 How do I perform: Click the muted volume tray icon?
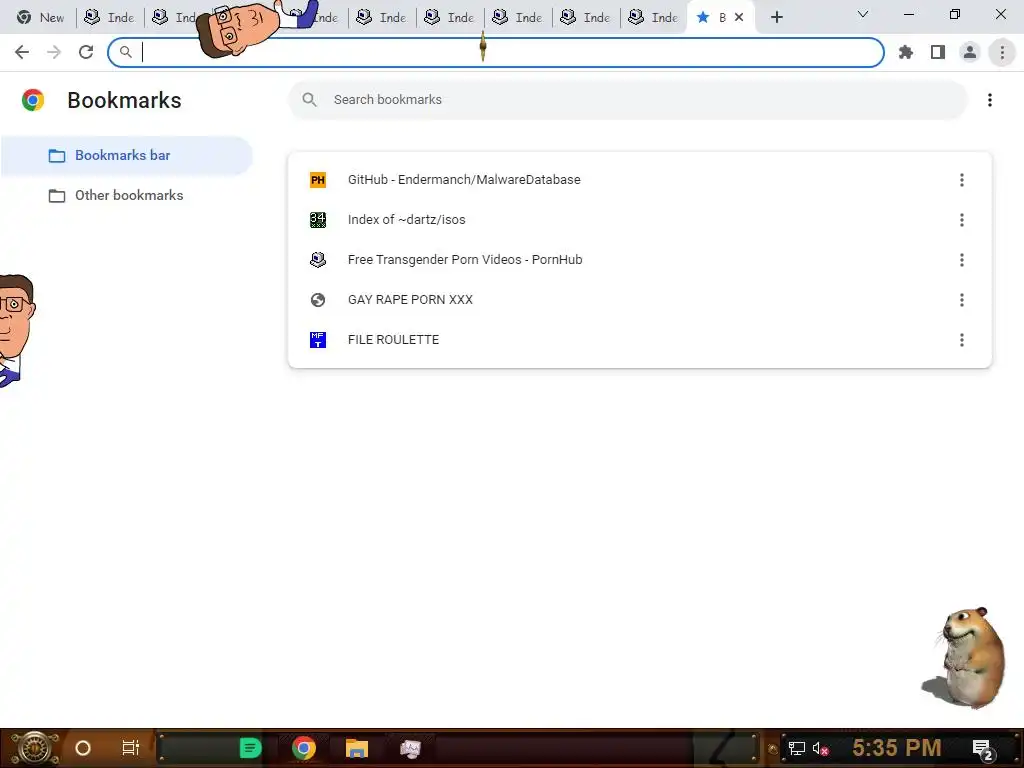(x=820, y=748)
